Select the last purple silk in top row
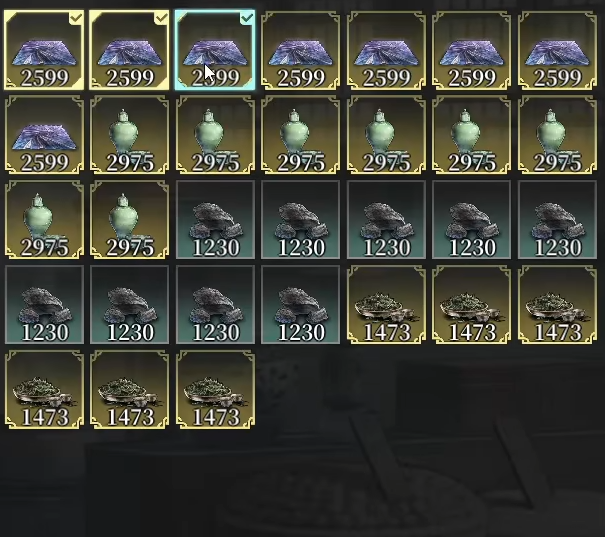The image size is (605, 537). click(557, 50)
